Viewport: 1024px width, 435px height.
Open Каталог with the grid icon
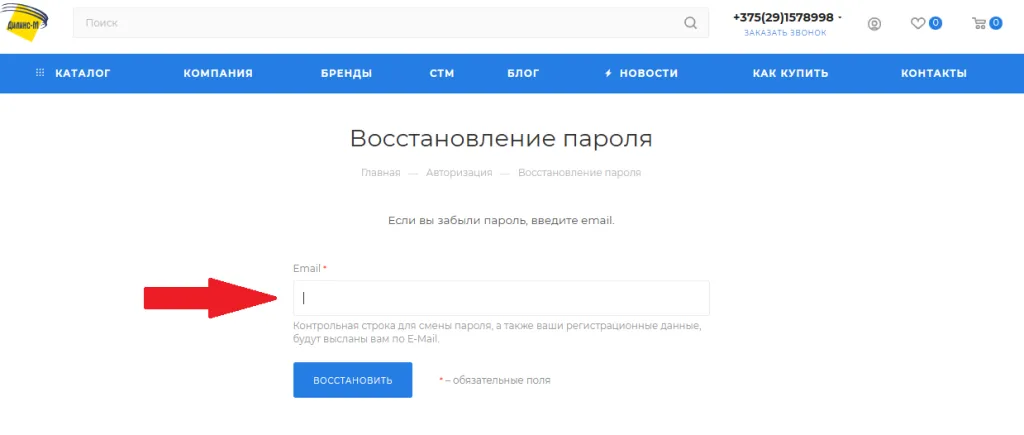point(73,73)
